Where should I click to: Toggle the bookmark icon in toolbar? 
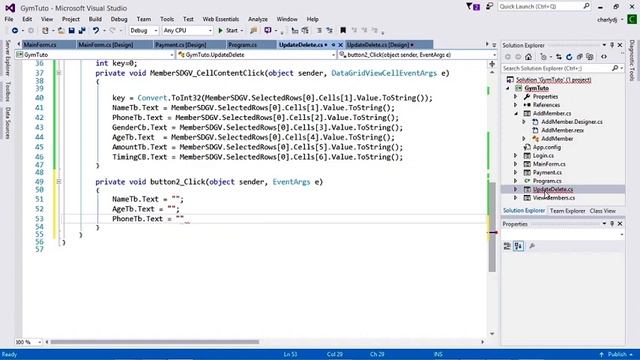point(343,31)
